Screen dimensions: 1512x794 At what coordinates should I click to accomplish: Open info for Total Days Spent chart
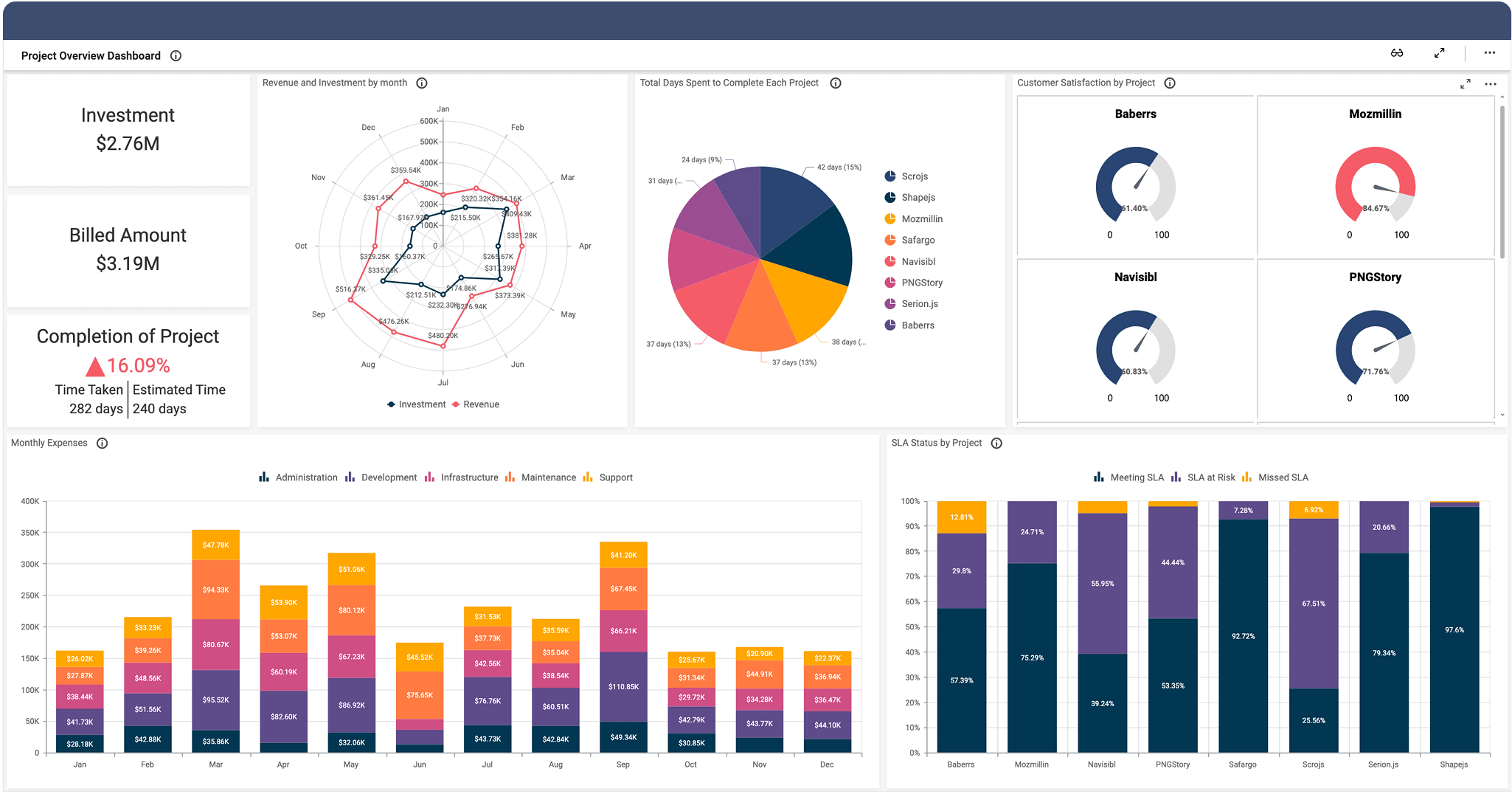pos(836,83)
